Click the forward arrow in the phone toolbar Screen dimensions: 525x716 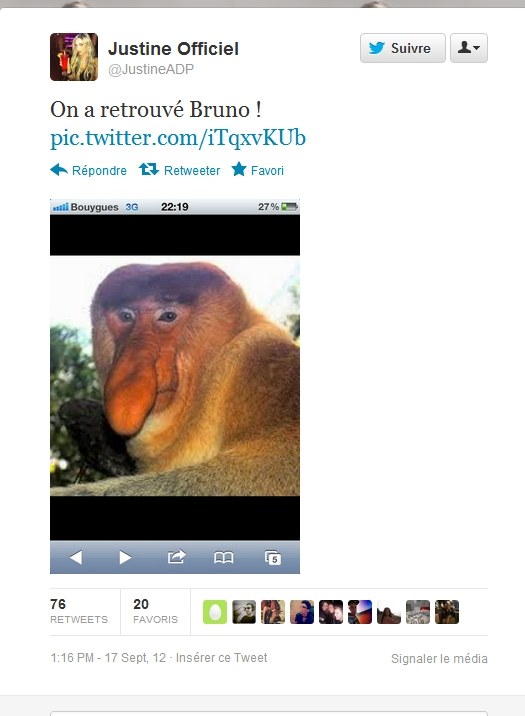(125, 557)
